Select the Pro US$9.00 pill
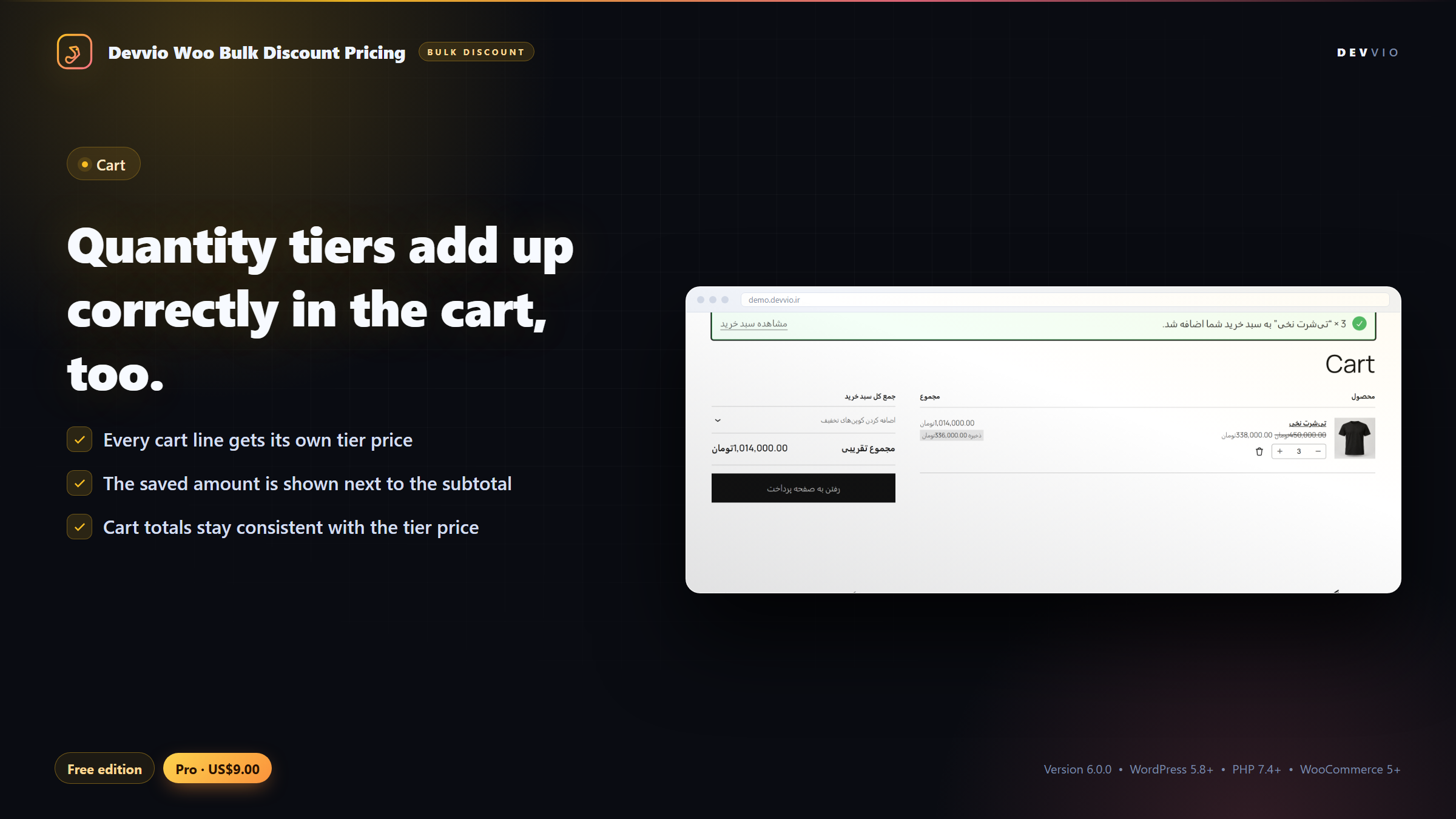Screen dimensions: 1456x819 217,769
